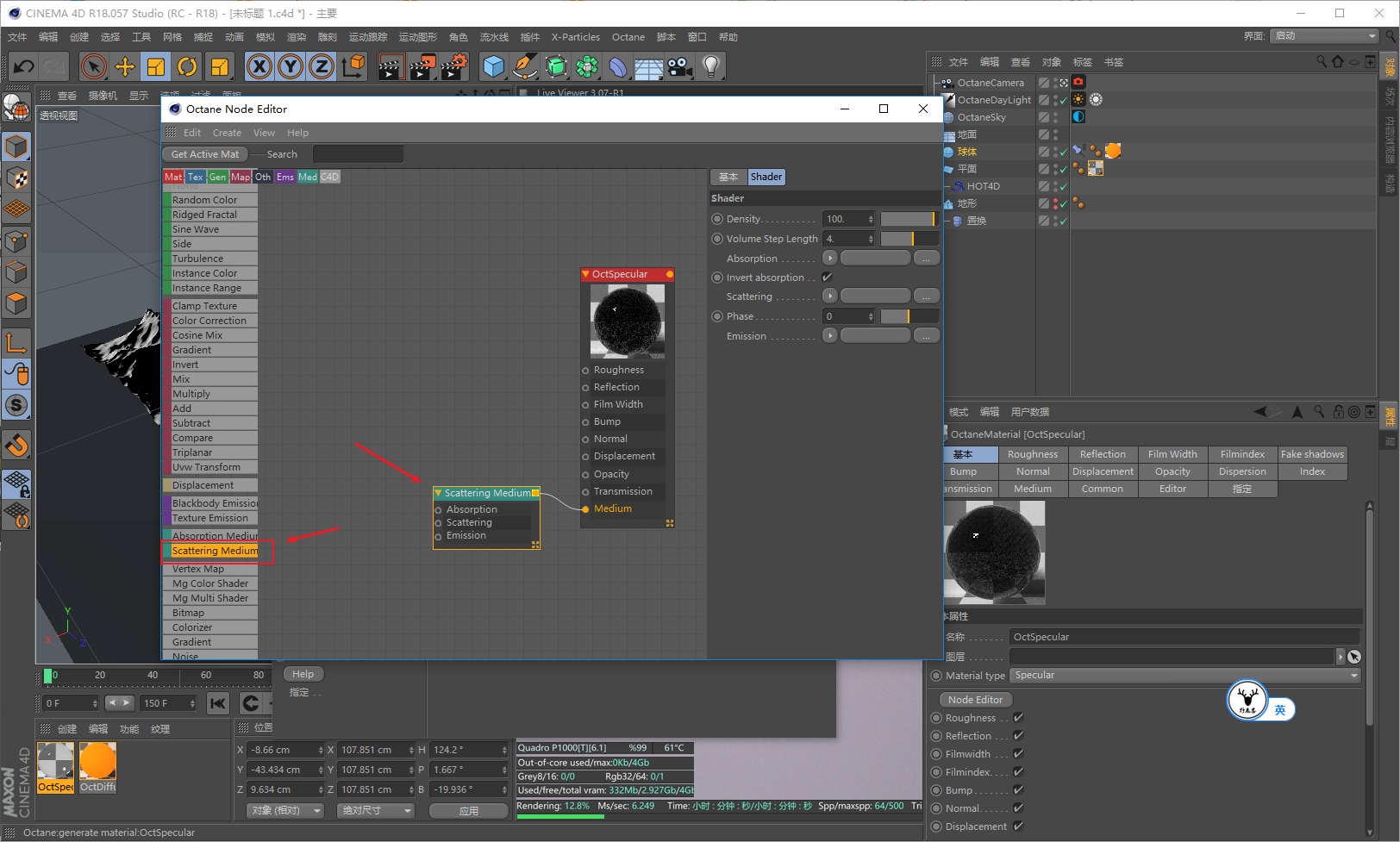The width and height of the screenshot is (1400, 842).
Task: Click Help button below node editor
Action: point(303,674)
